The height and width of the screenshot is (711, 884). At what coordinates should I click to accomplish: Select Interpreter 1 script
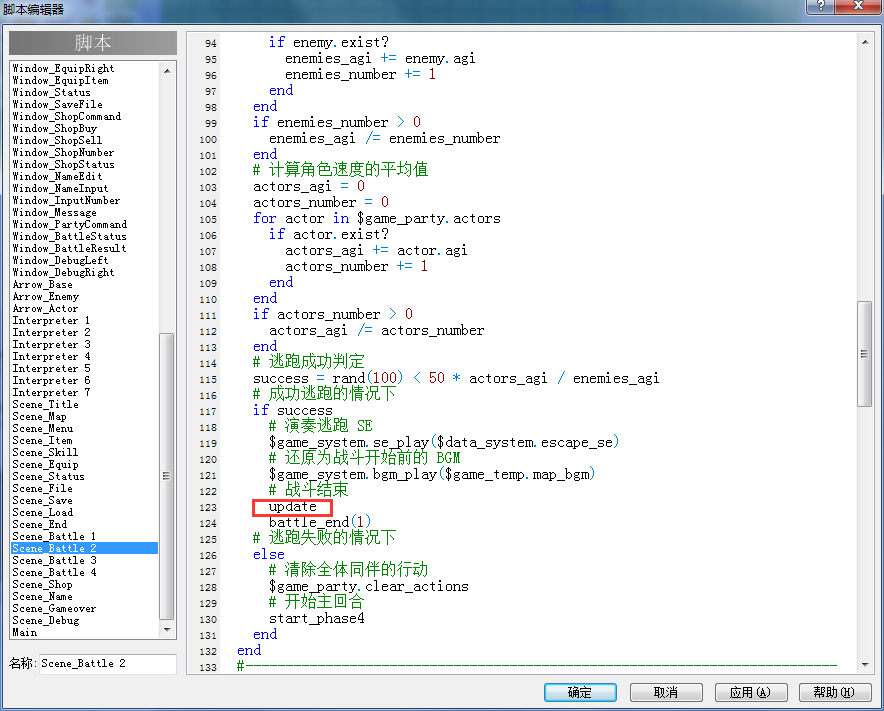[x=51, y=320]
